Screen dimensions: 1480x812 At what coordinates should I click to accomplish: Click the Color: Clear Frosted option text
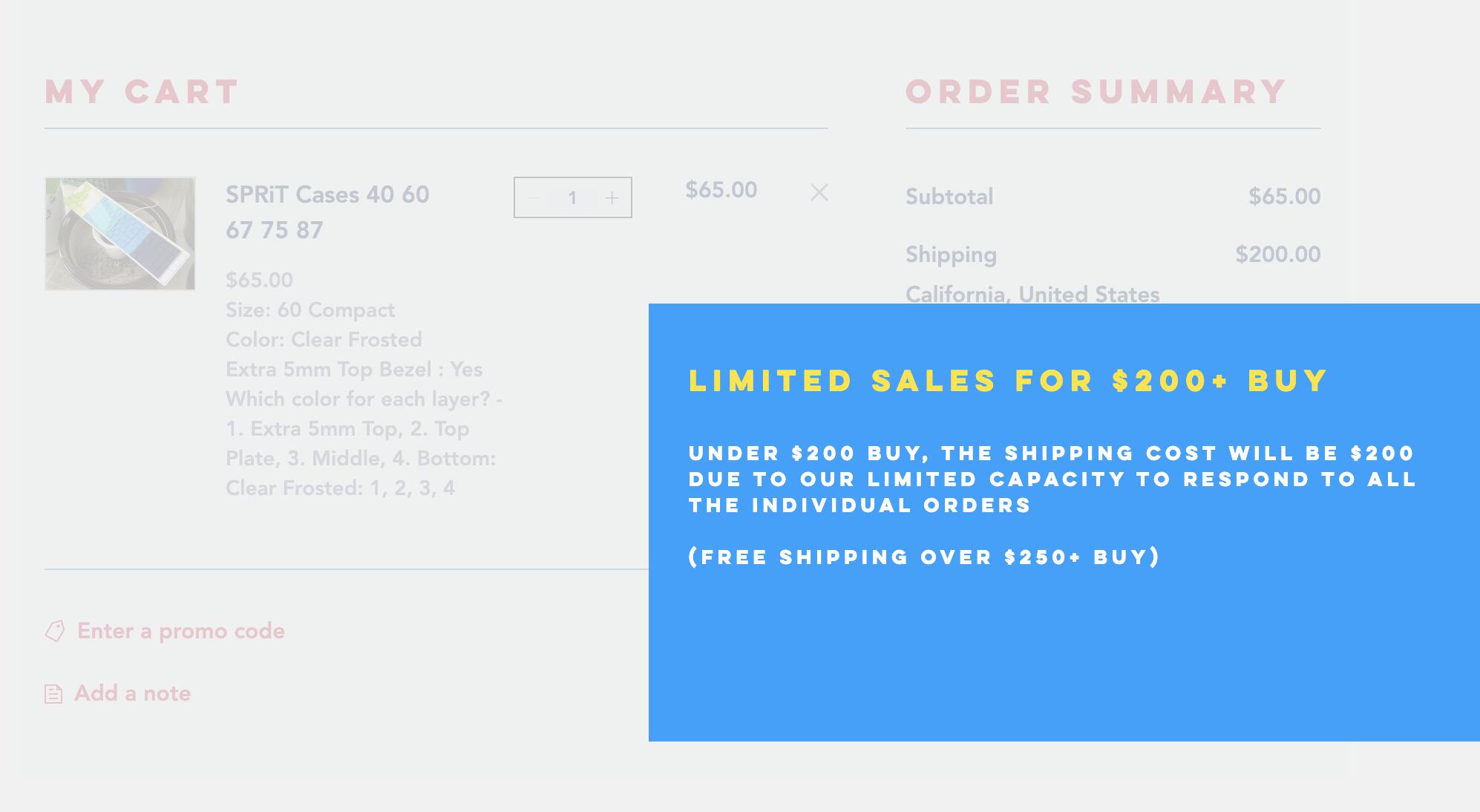(324, 339)
